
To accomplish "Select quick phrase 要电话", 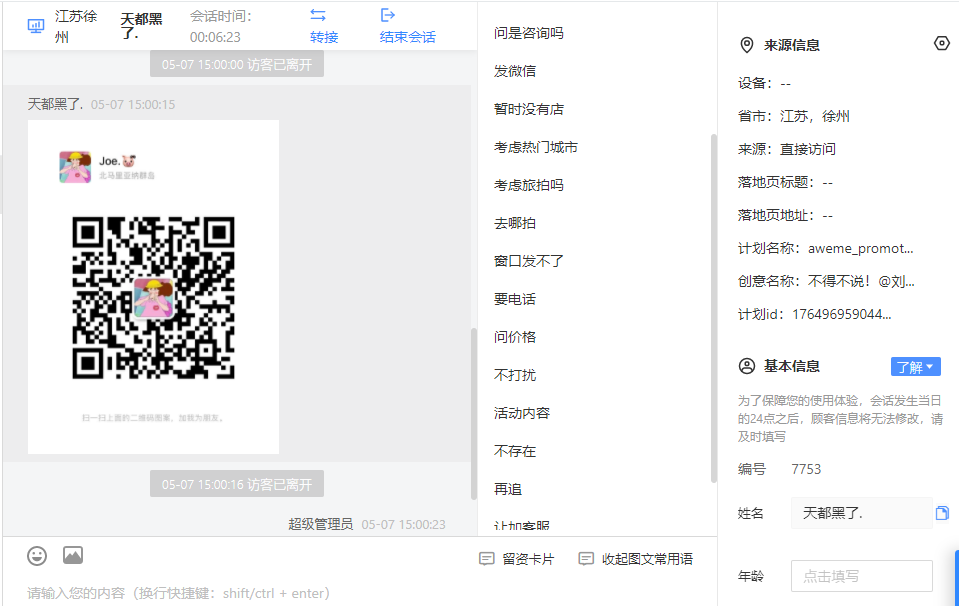I will [515, 299].
